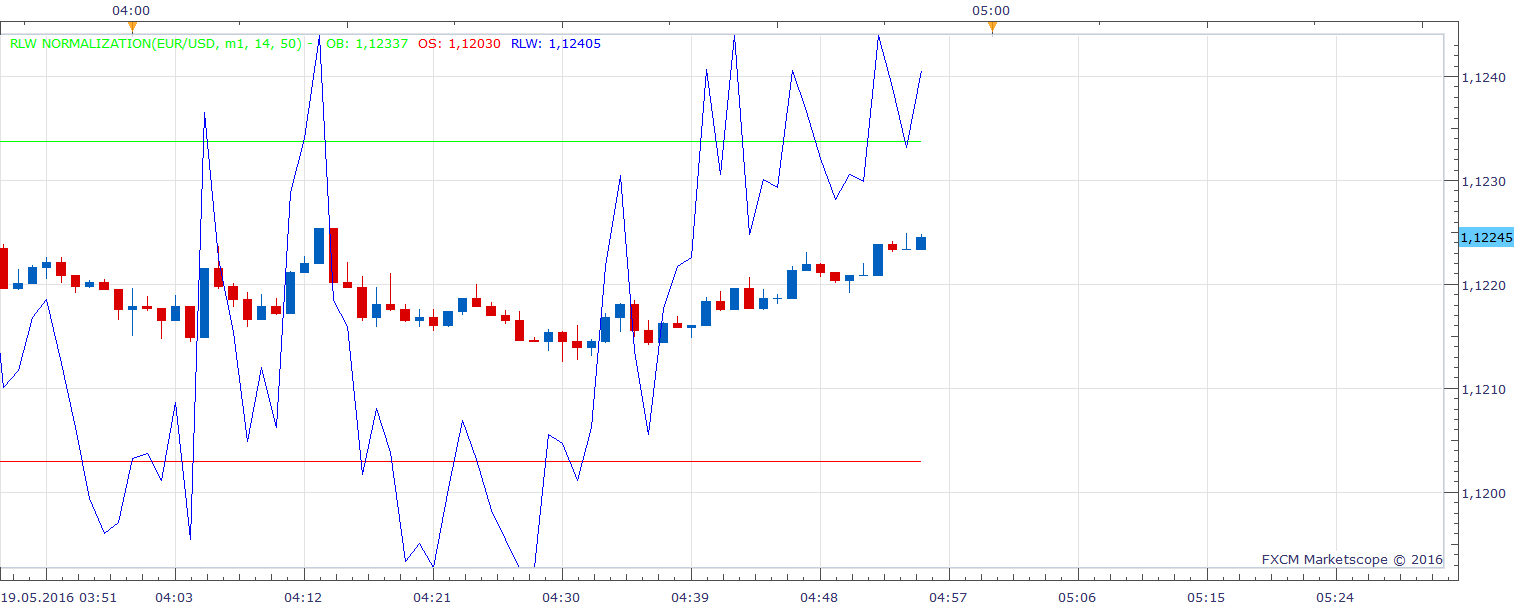
Task: Click the 04:00 session marker triangle
Action: click(x=131, y=28)
